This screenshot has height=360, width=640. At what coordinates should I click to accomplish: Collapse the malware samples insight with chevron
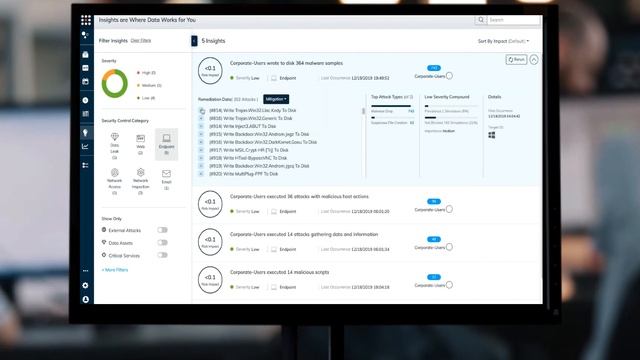click(534, 60)
